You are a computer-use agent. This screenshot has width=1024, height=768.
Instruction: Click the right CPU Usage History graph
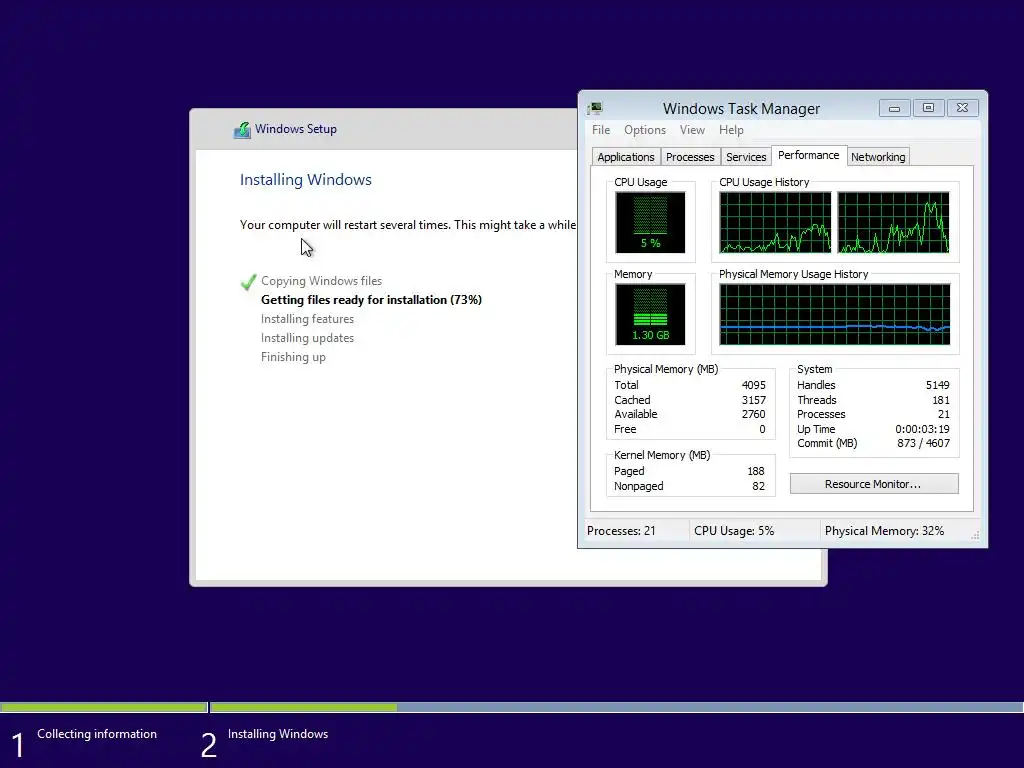pyautogui.click(x=893, y=222)
